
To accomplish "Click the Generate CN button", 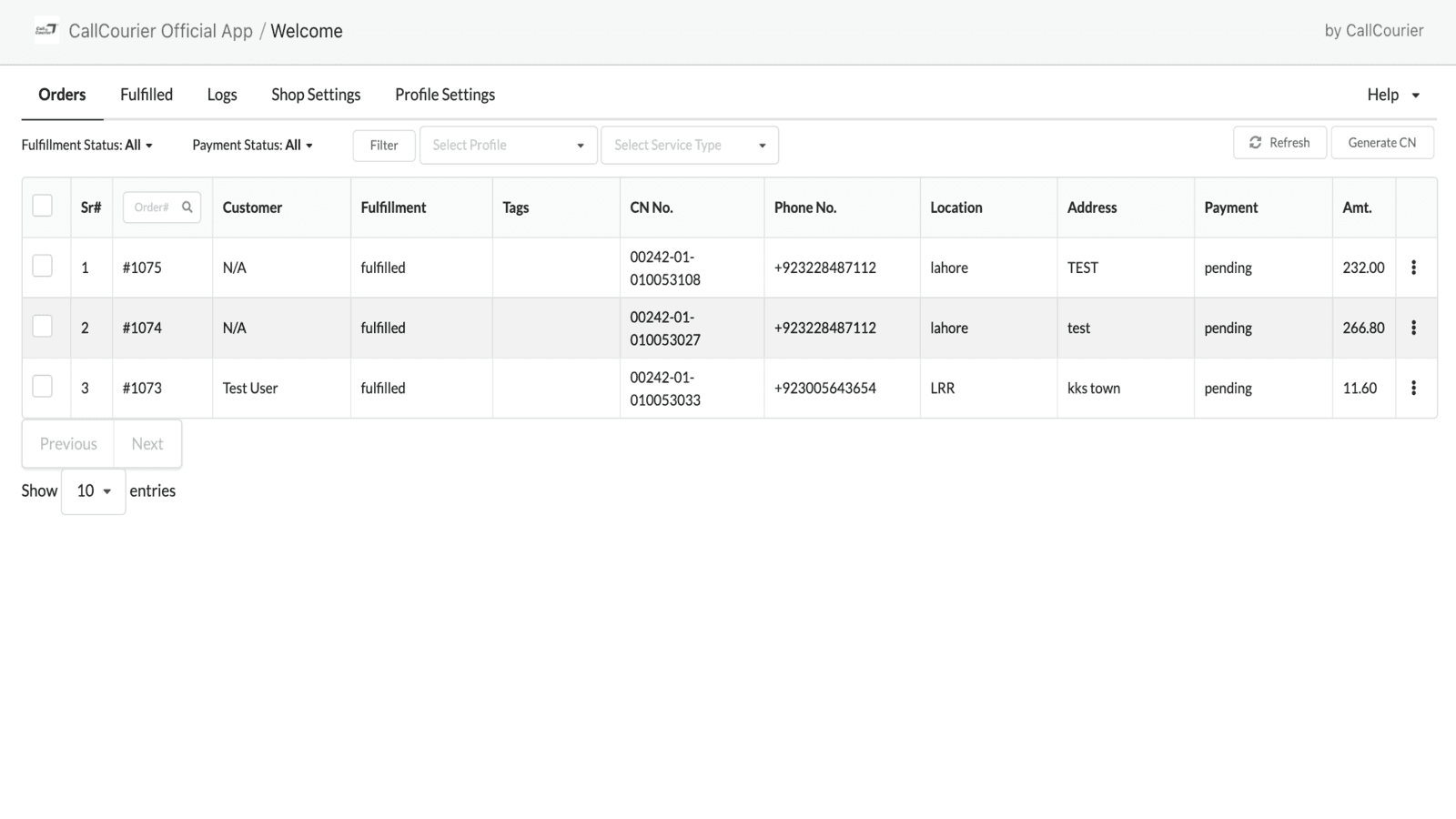I will point(1381,142).
